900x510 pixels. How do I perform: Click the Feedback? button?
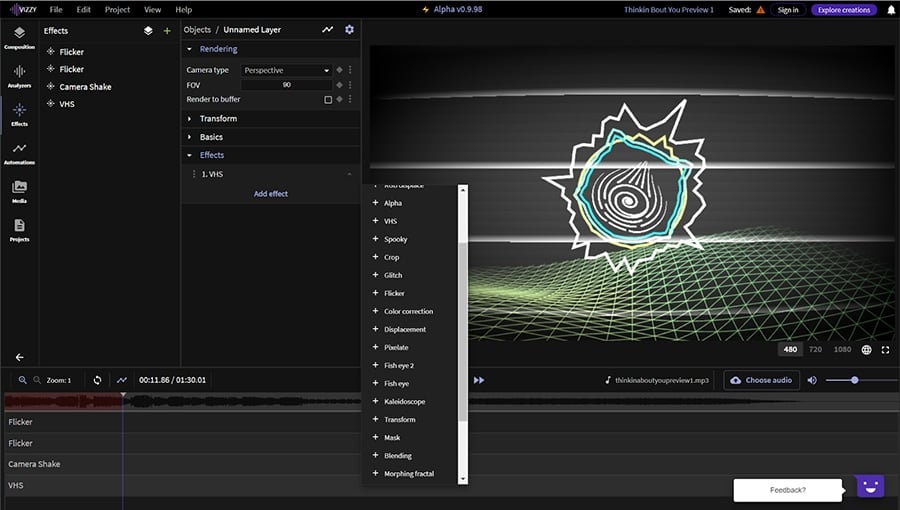(x=788, y=490)
